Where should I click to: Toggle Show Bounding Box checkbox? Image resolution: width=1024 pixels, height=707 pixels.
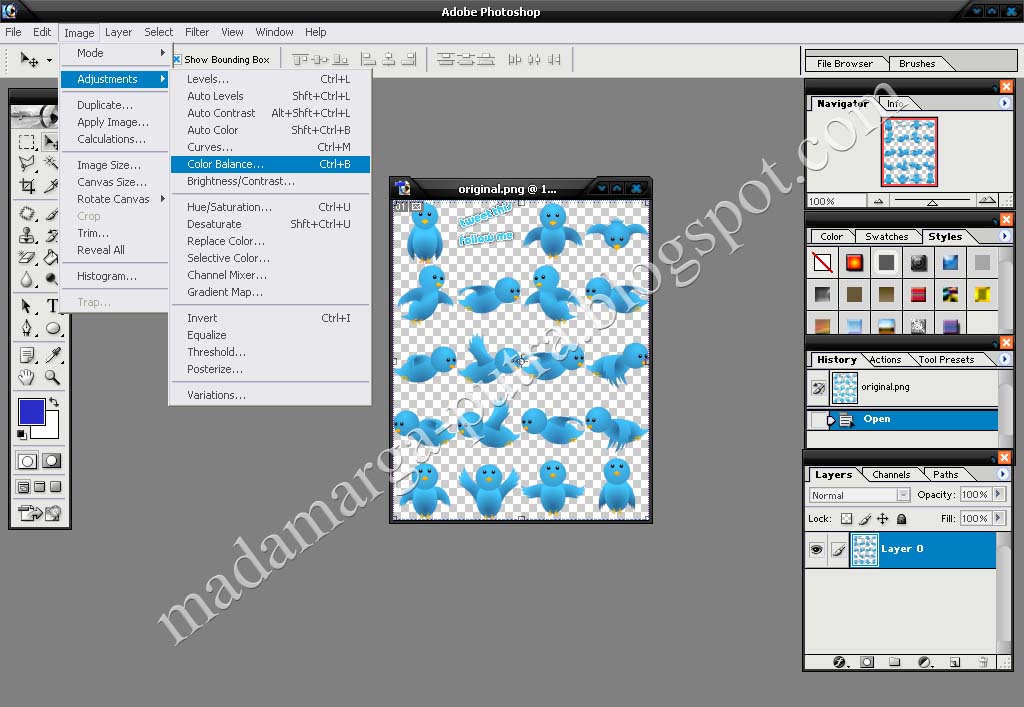pyautogui.click(x=177, y=59)
